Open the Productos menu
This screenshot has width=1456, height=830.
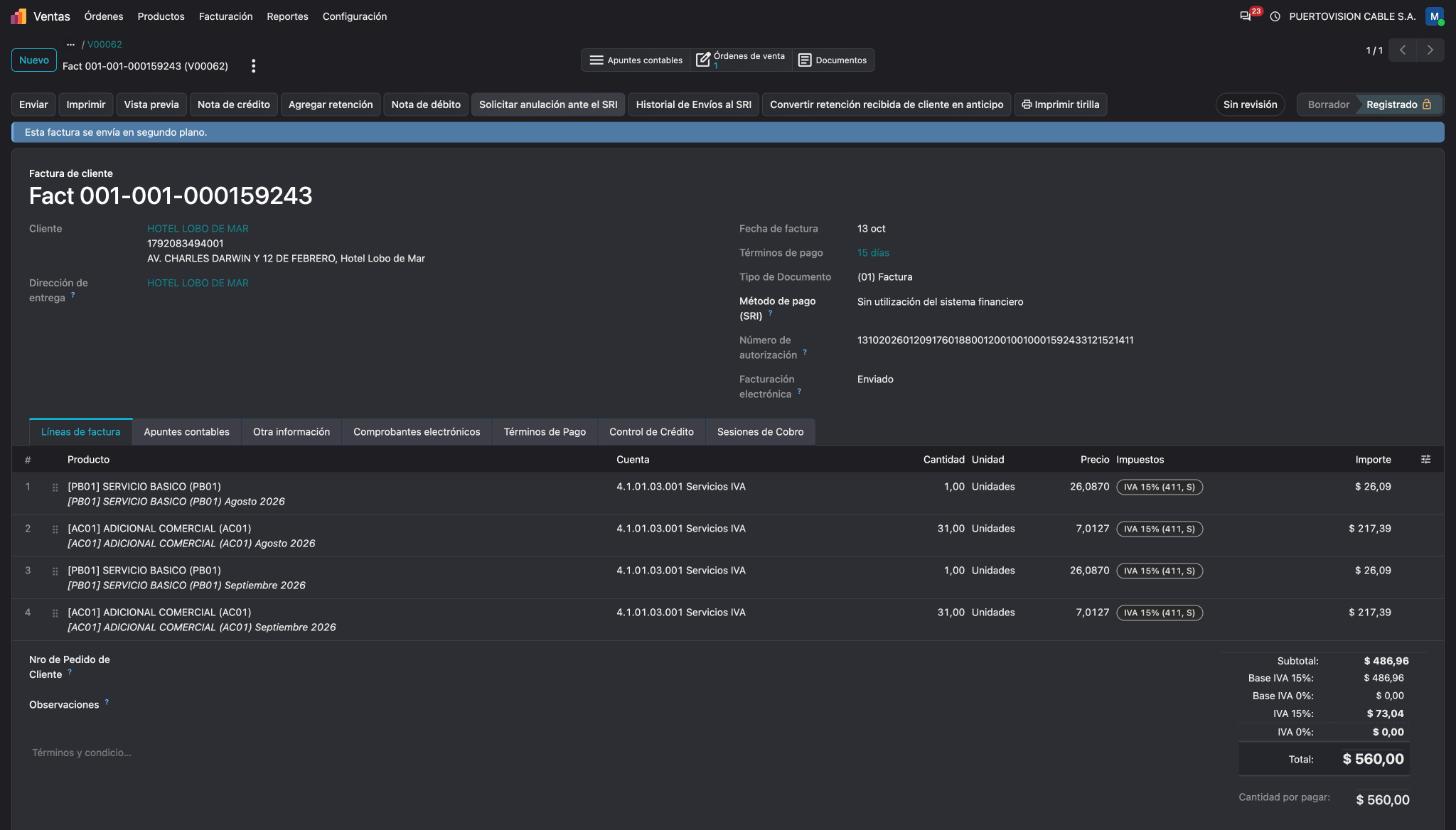161,16
